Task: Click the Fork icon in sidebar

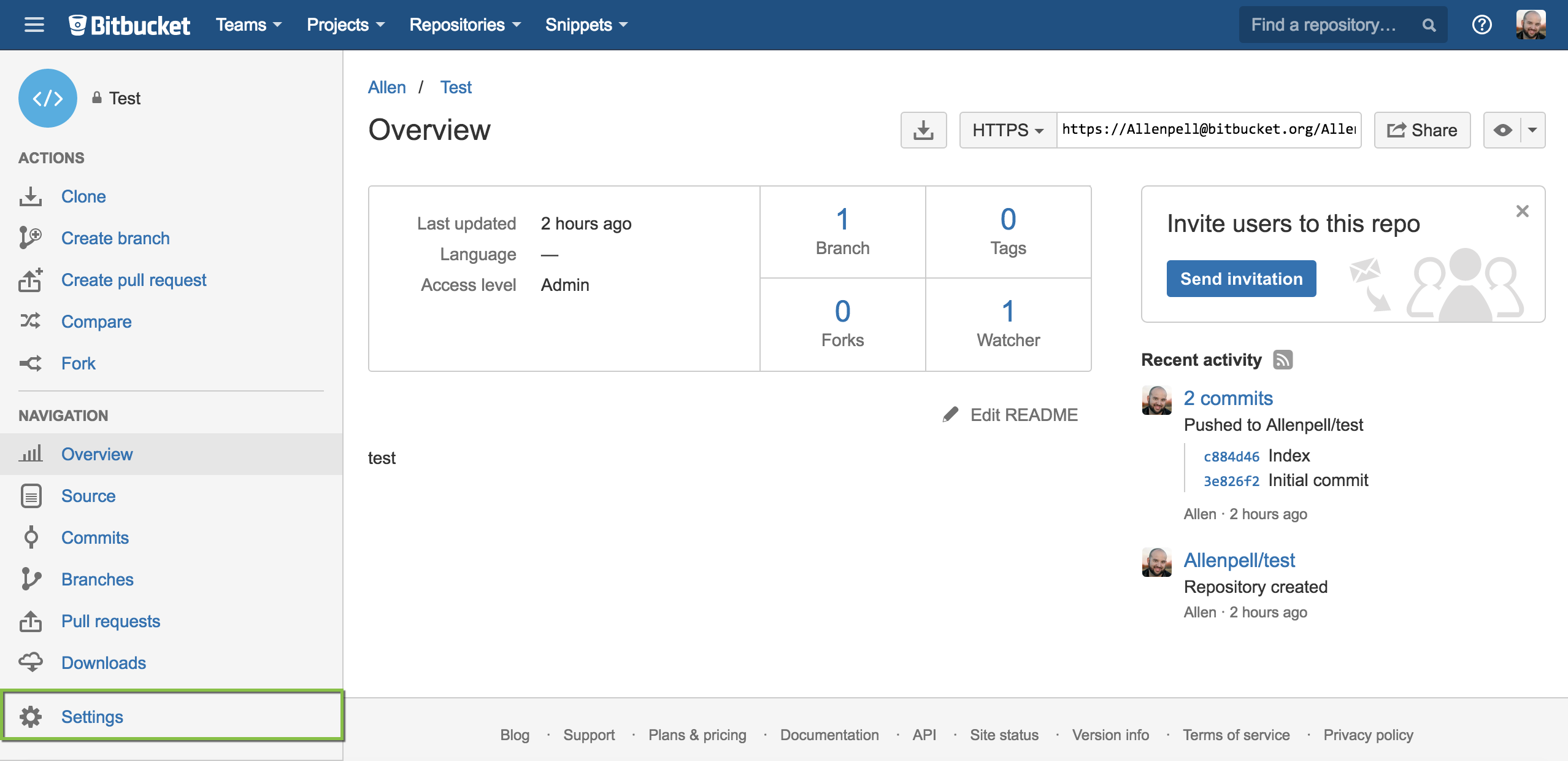Action: click(31, 363)
